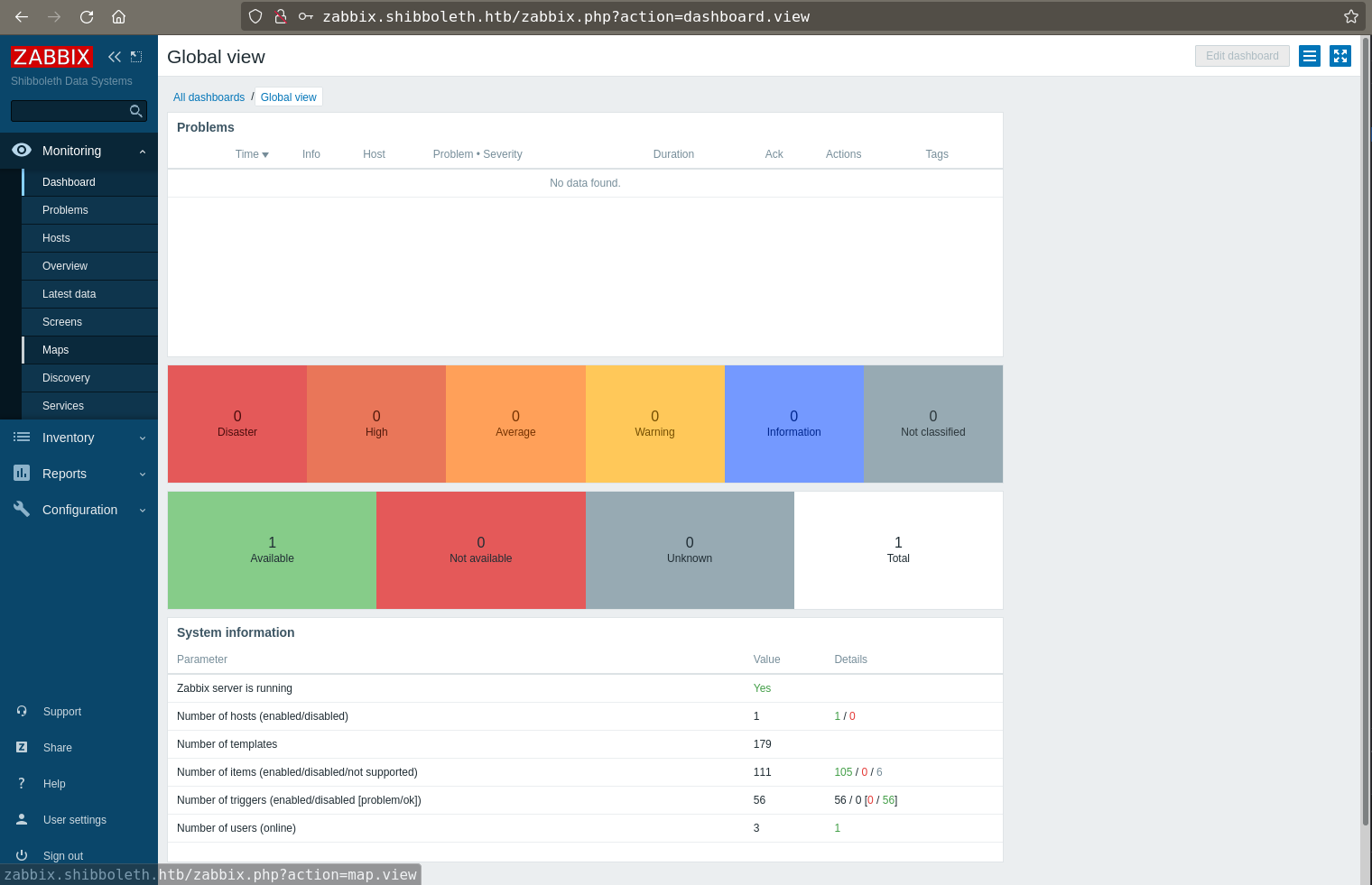Click the search magnifier icon
Viewport: 1372px width, 885px height.
click(136, 111)
